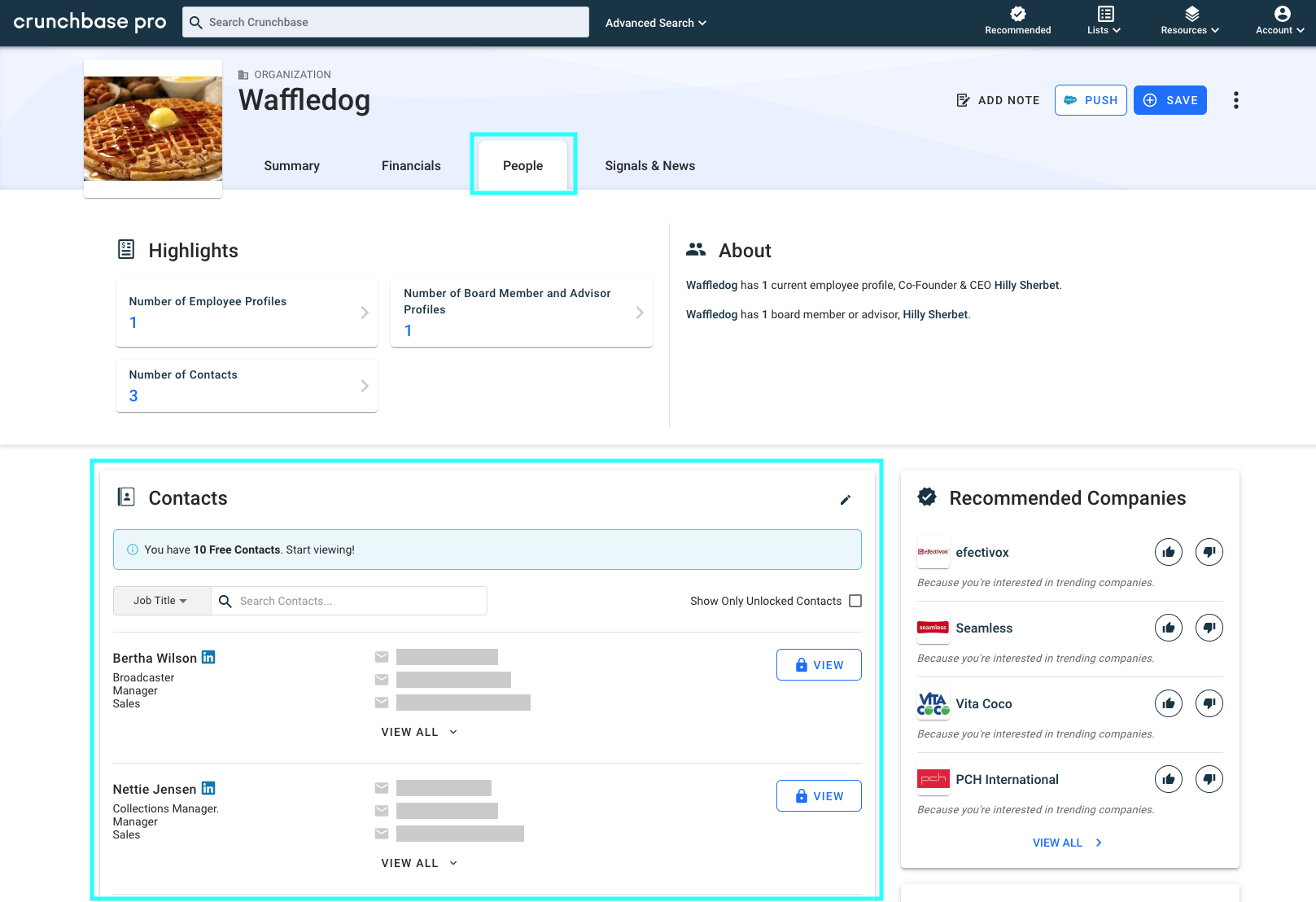
Task: Thumbs up PCH International recommendation
Action: [1169, 779]
